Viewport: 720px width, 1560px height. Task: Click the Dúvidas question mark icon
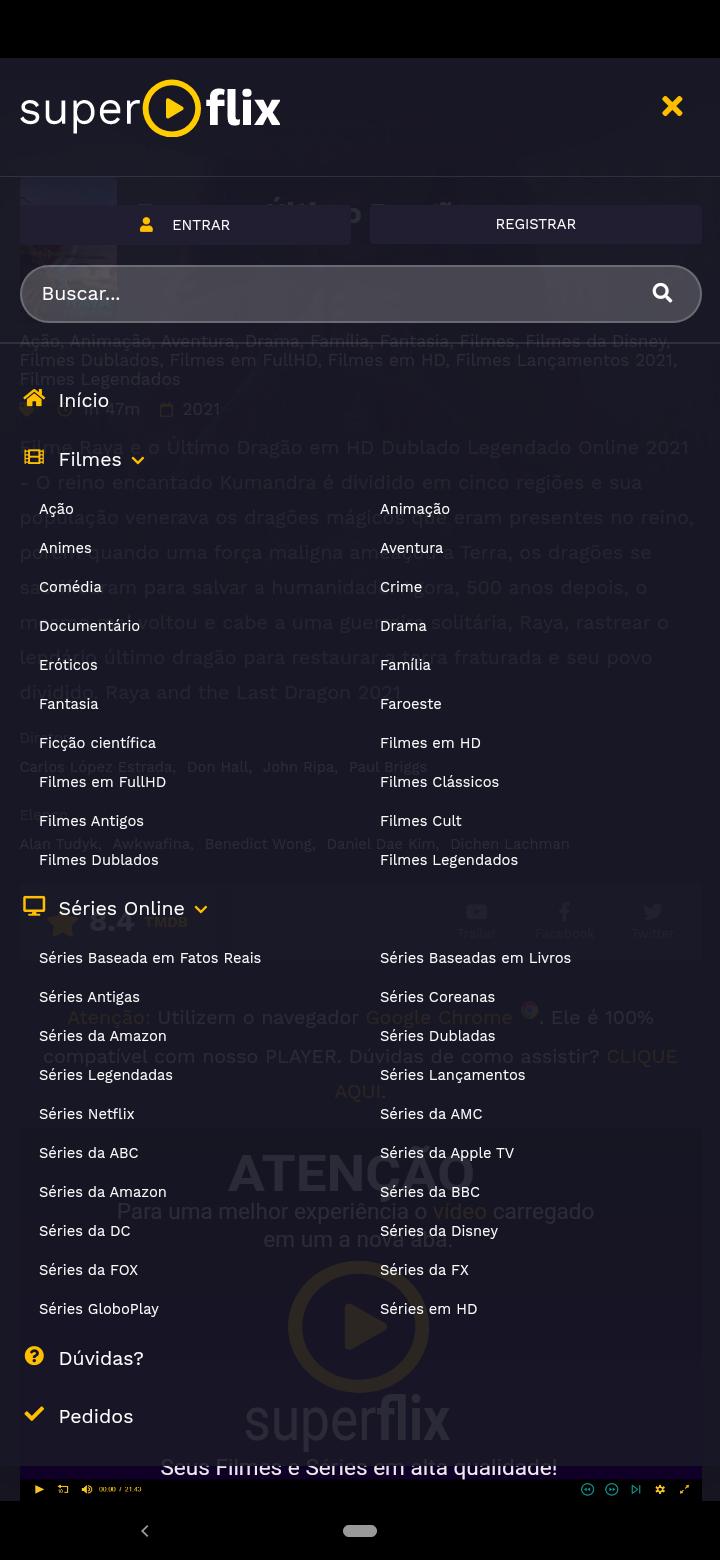pyautogui.click(x=34, y=1356)
